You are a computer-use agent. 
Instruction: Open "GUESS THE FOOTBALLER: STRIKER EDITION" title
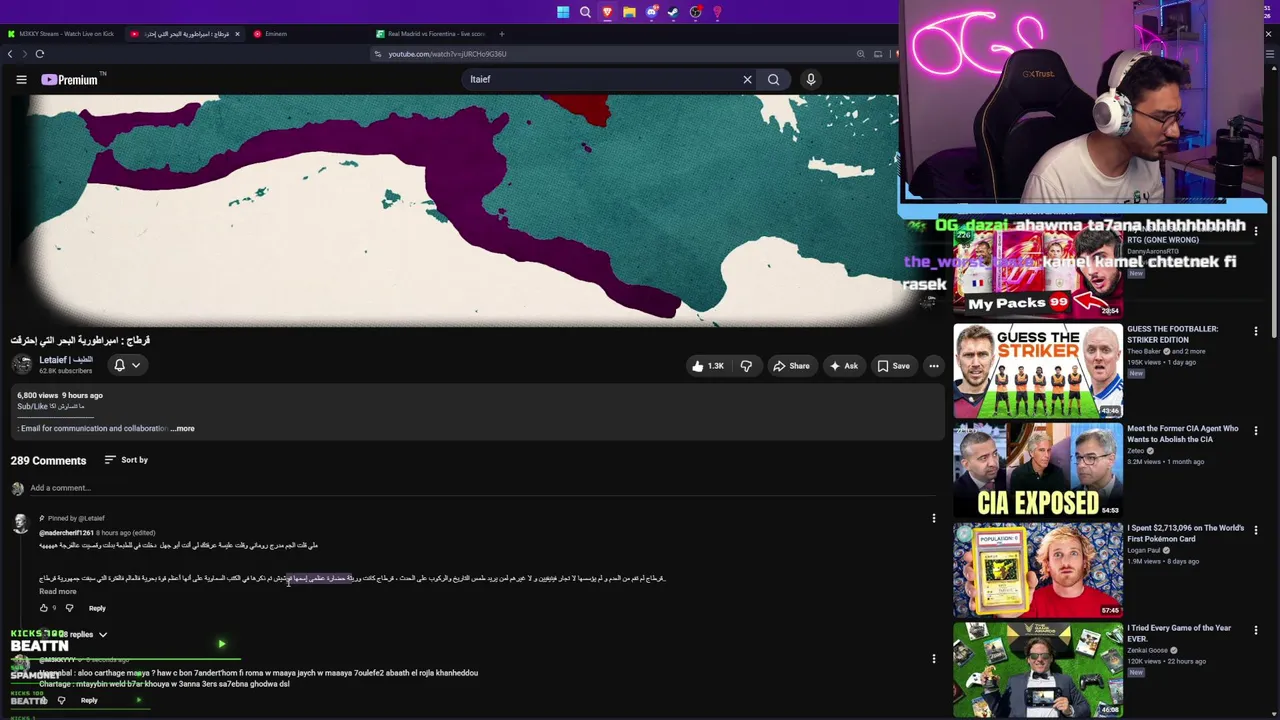[x=1172, y=334]
